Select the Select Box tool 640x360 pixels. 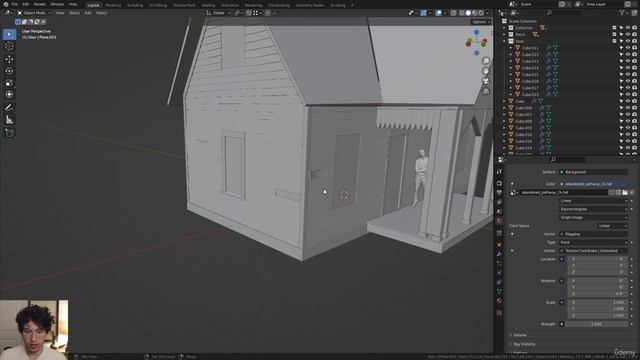click(9, 34)
